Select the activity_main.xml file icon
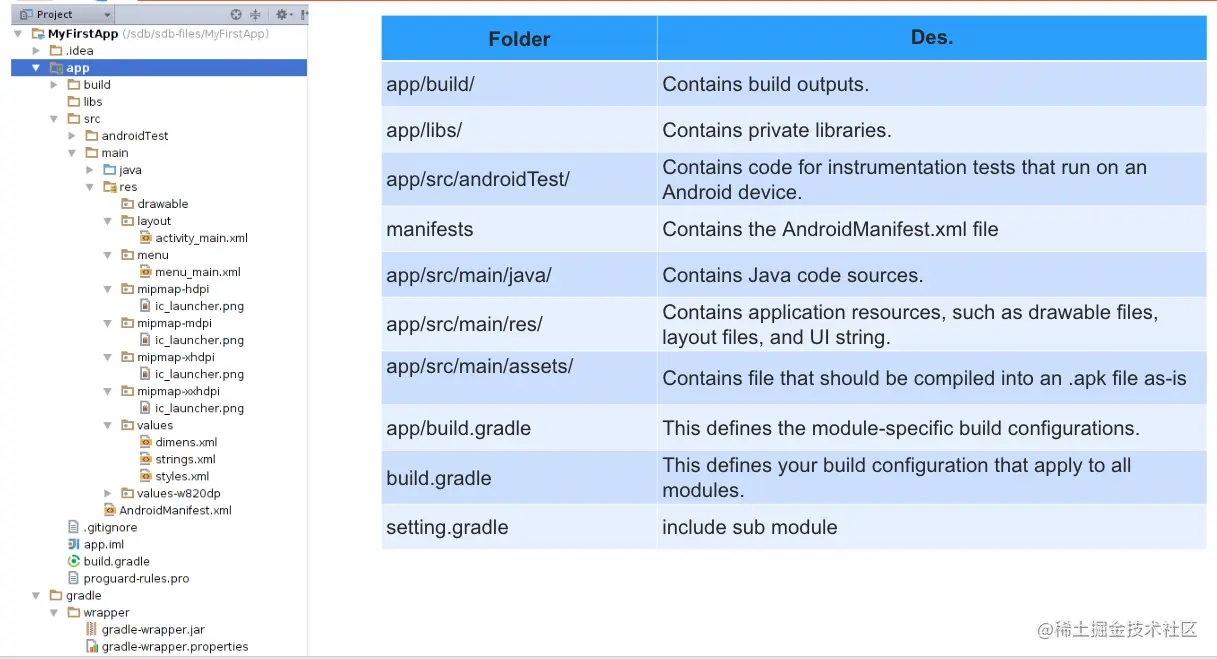Viewport: 1217px width, 659px height. point(145,238)
